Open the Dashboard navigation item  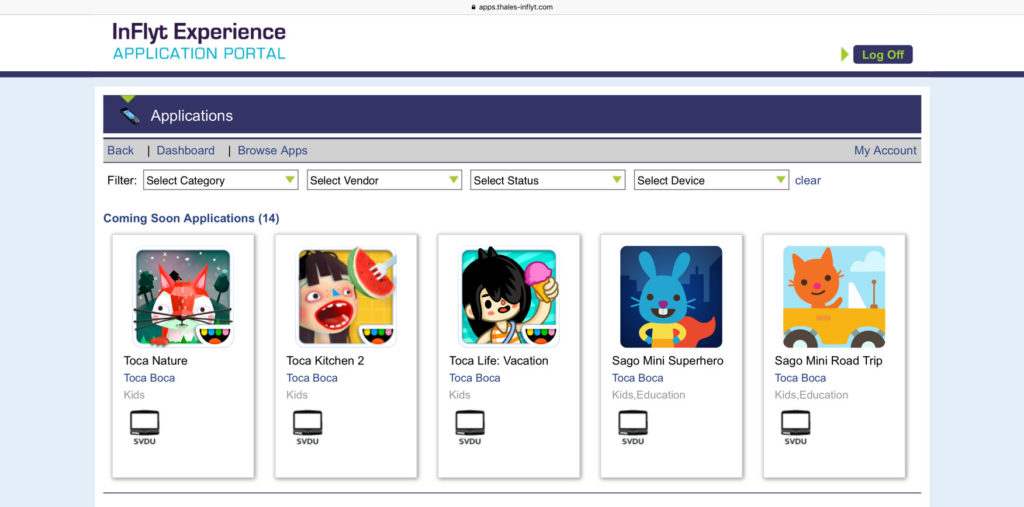click(x=185, y=150)
